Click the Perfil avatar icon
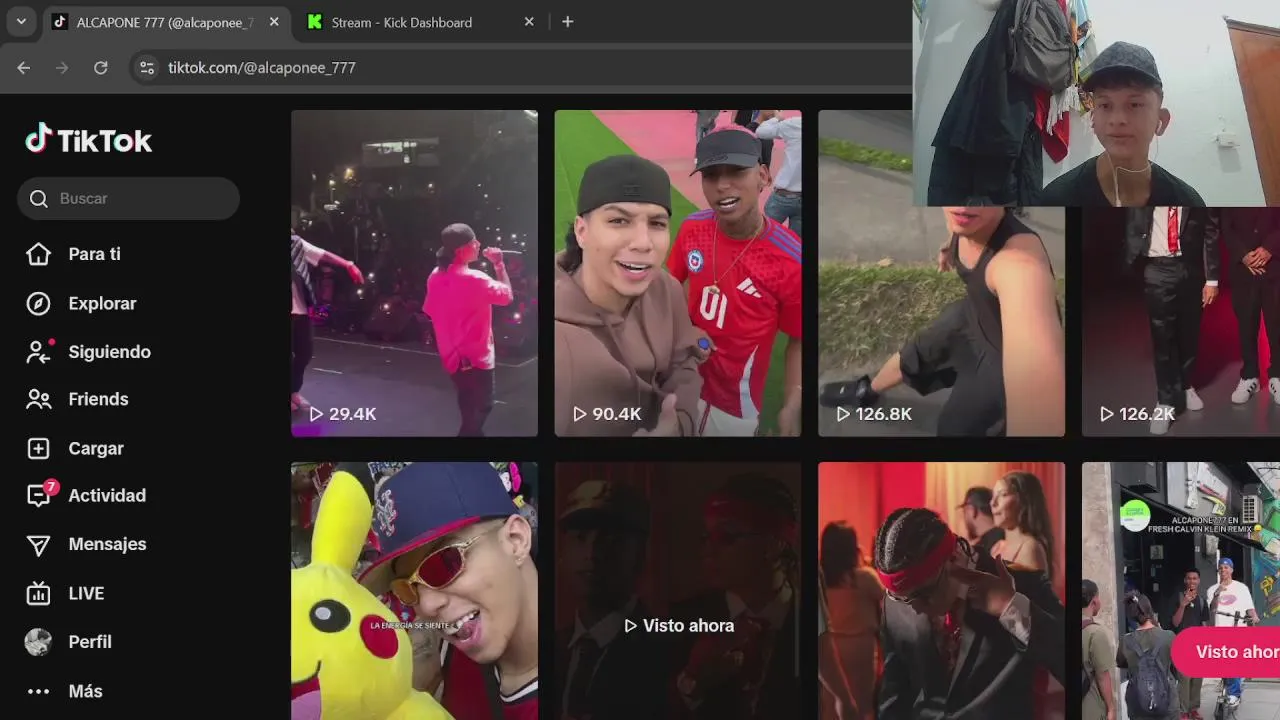The width and height of the screenshot is (1280, 720). [x=38, y=642]
